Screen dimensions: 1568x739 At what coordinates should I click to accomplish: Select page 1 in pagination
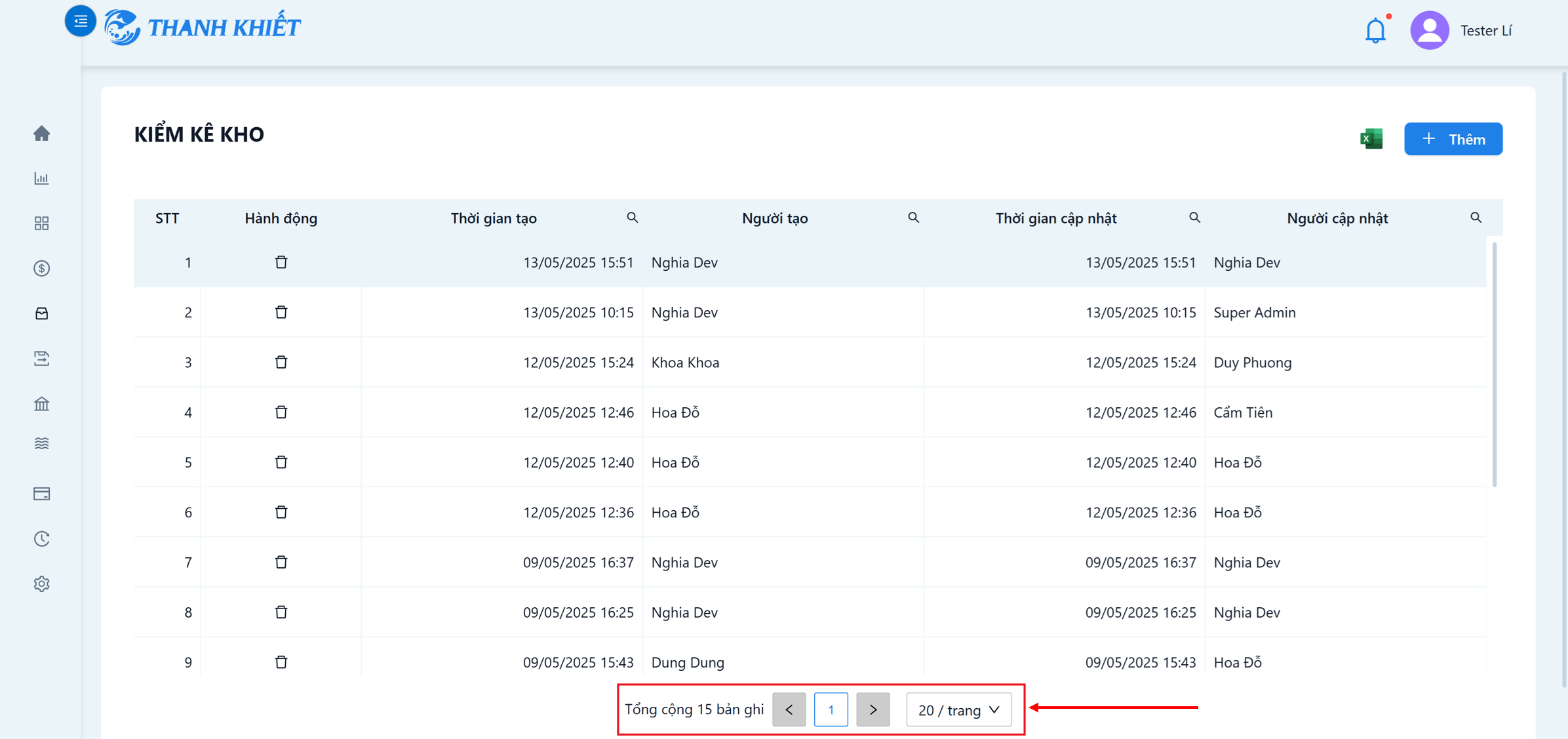(831, 709)
